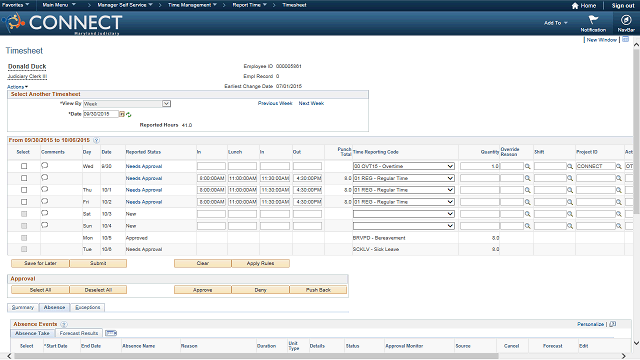Image resolution: width=640 pixels, height=360 pixels.
Task: Switch to the Exceptions tab
Action: 88,307
